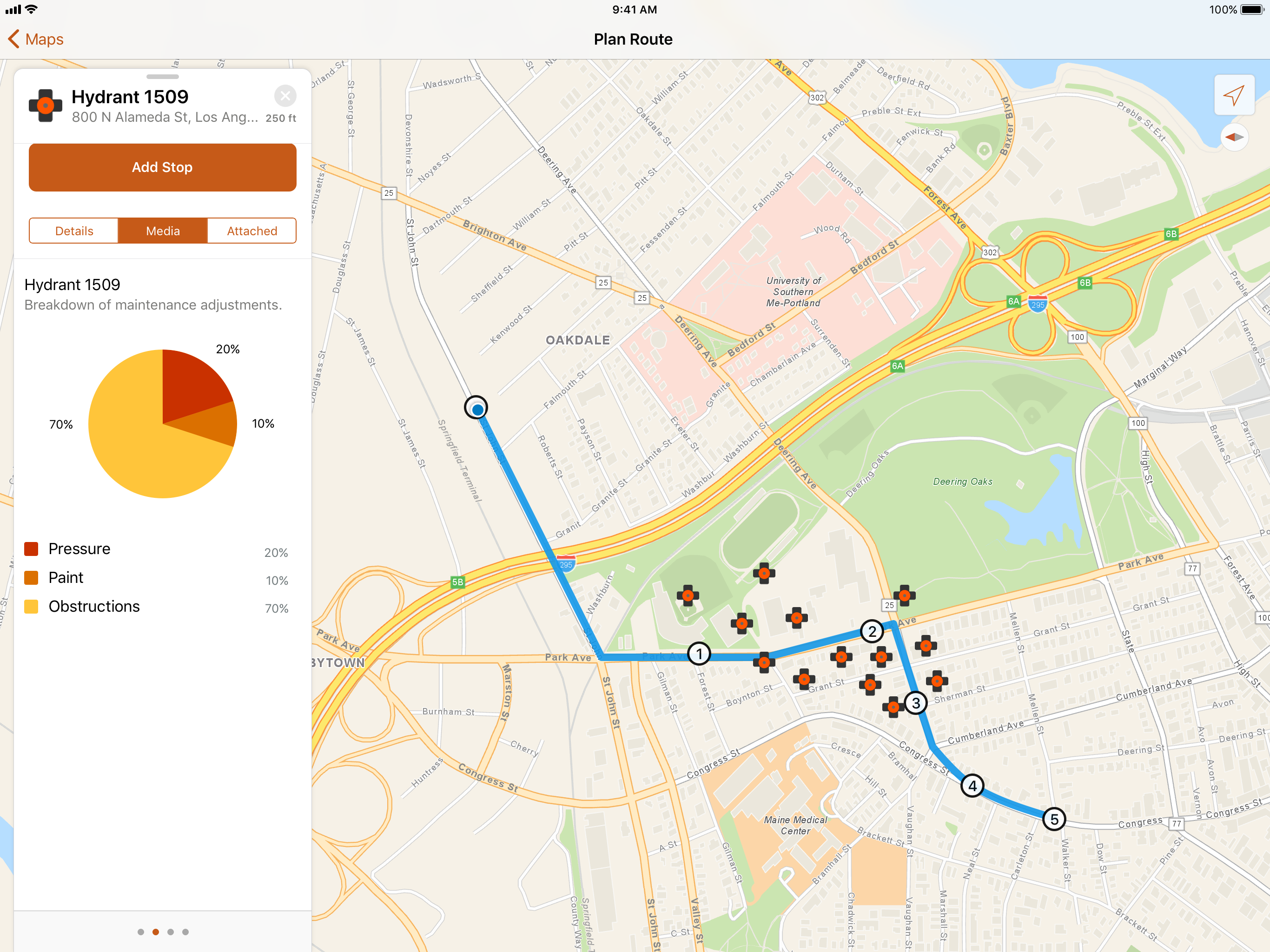Tap the third page indicator dot
This screenshot has height=952, width=1270.
(x=171, y=932)
